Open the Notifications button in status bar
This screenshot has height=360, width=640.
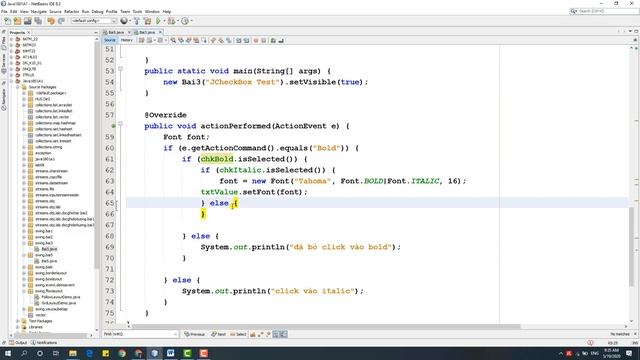[44, 343]
